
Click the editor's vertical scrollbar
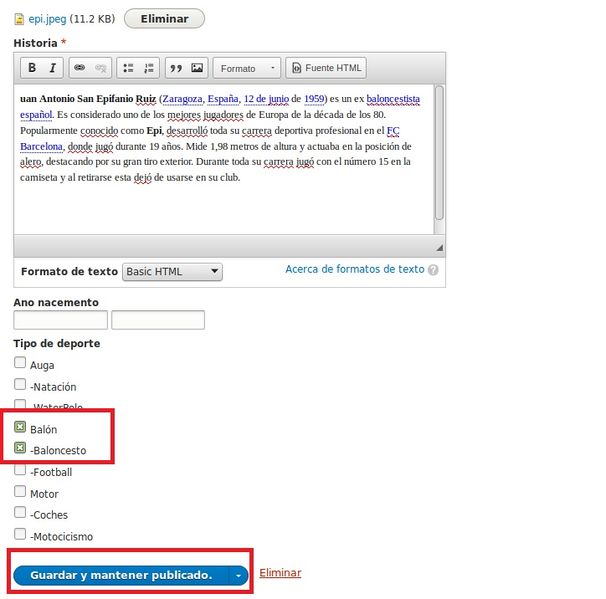pyautogui.click(x=439, y=153)
